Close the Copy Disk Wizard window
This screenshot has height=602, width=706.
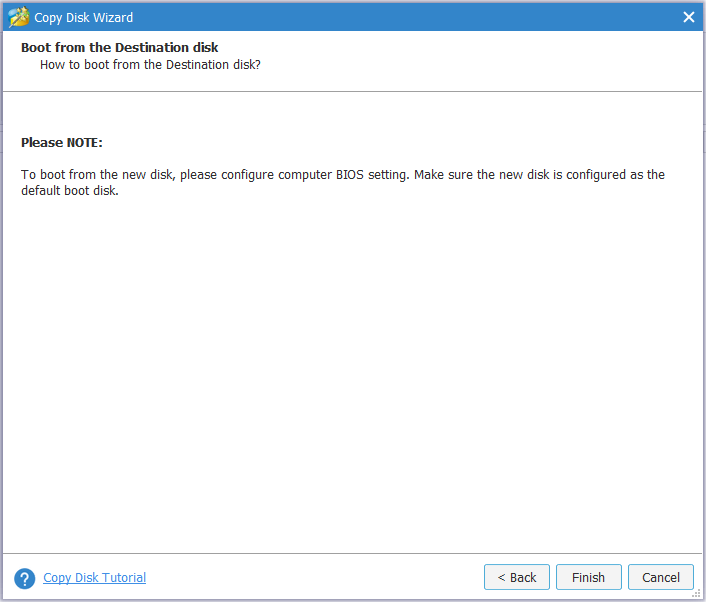coord(688,17)
